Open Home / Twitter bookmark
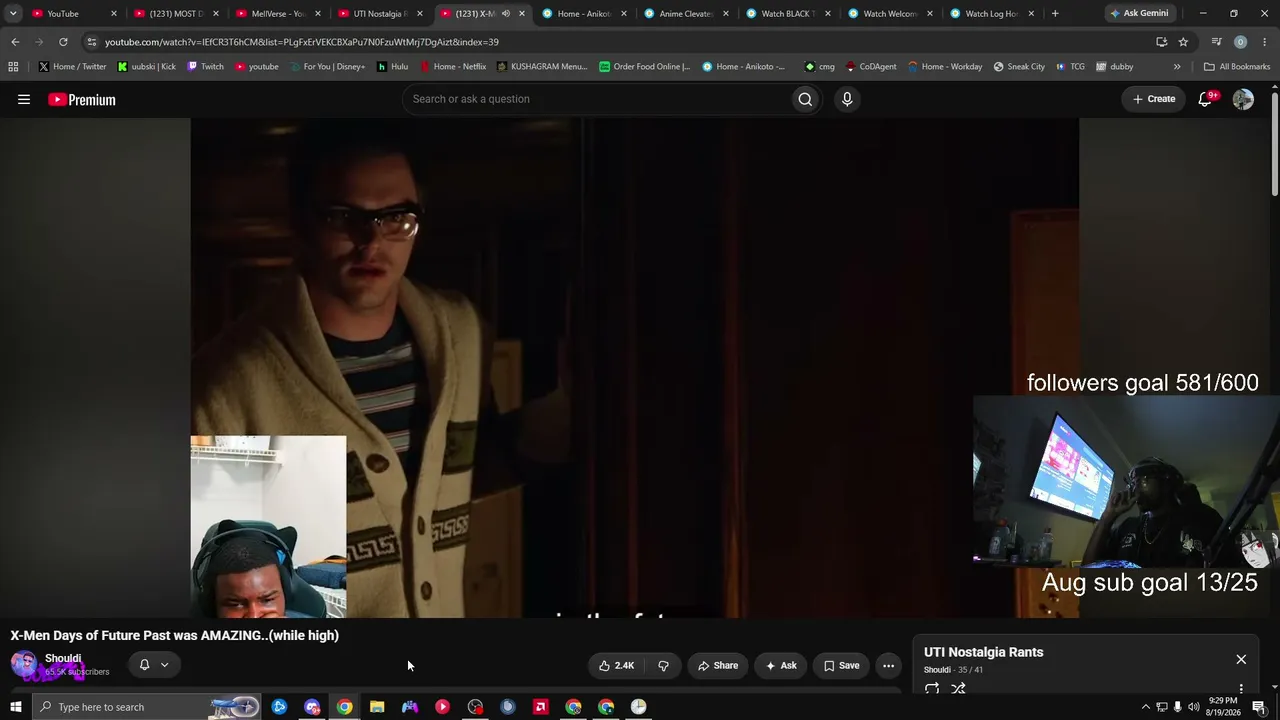Screen dimensions: 1280x720 72,67
